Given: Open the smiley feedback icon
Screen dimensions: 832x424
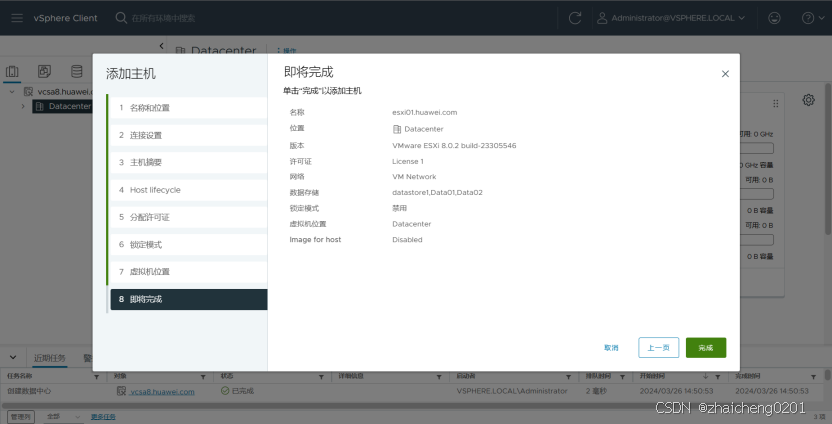Looking at the screenshot, I should tap(774, 18).
